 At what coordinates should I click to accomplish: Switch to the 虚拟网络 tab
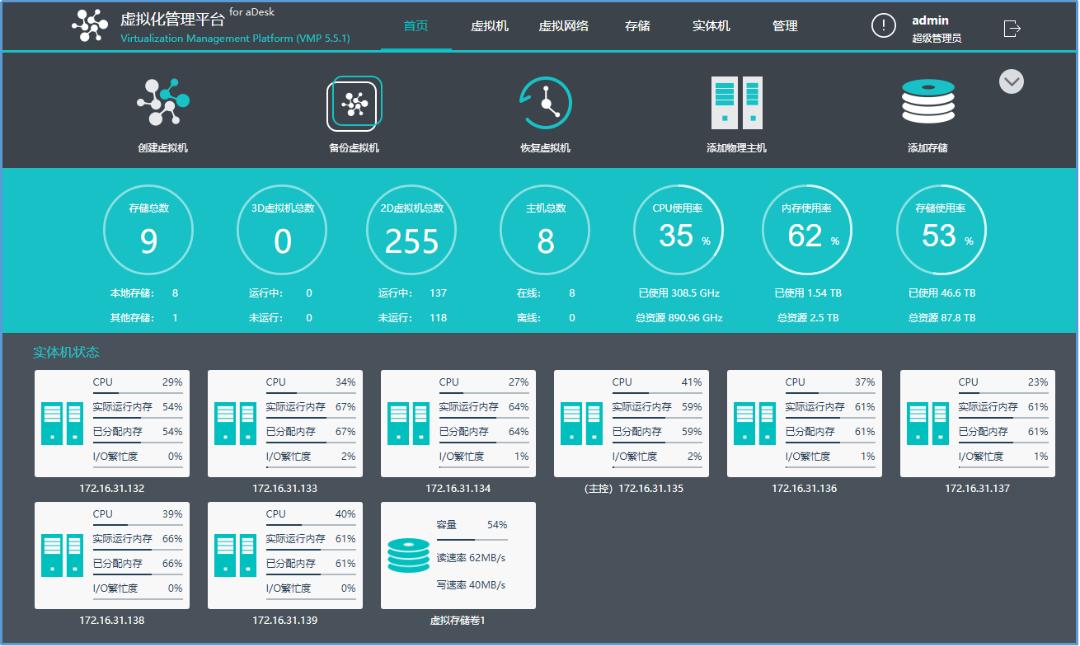(x=563, y=26)
